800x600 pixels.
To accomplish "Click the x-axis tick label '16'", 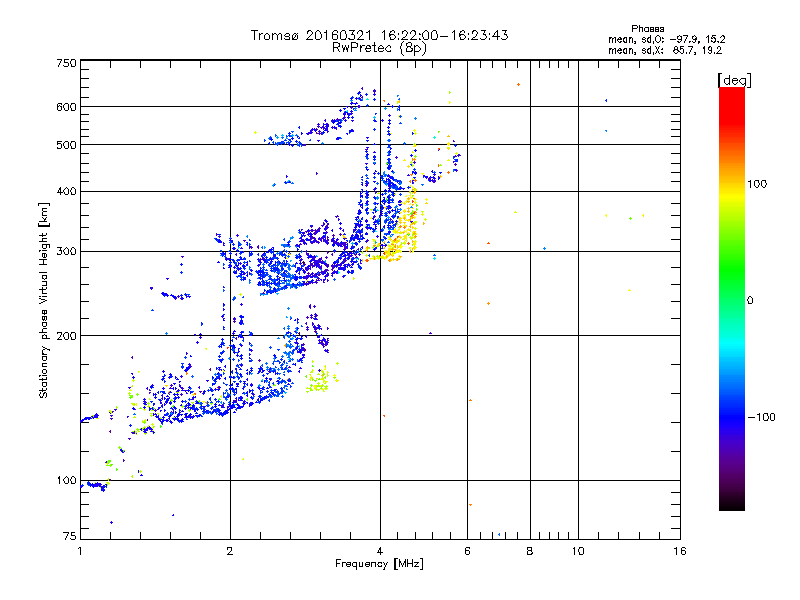I will [680, 551].
